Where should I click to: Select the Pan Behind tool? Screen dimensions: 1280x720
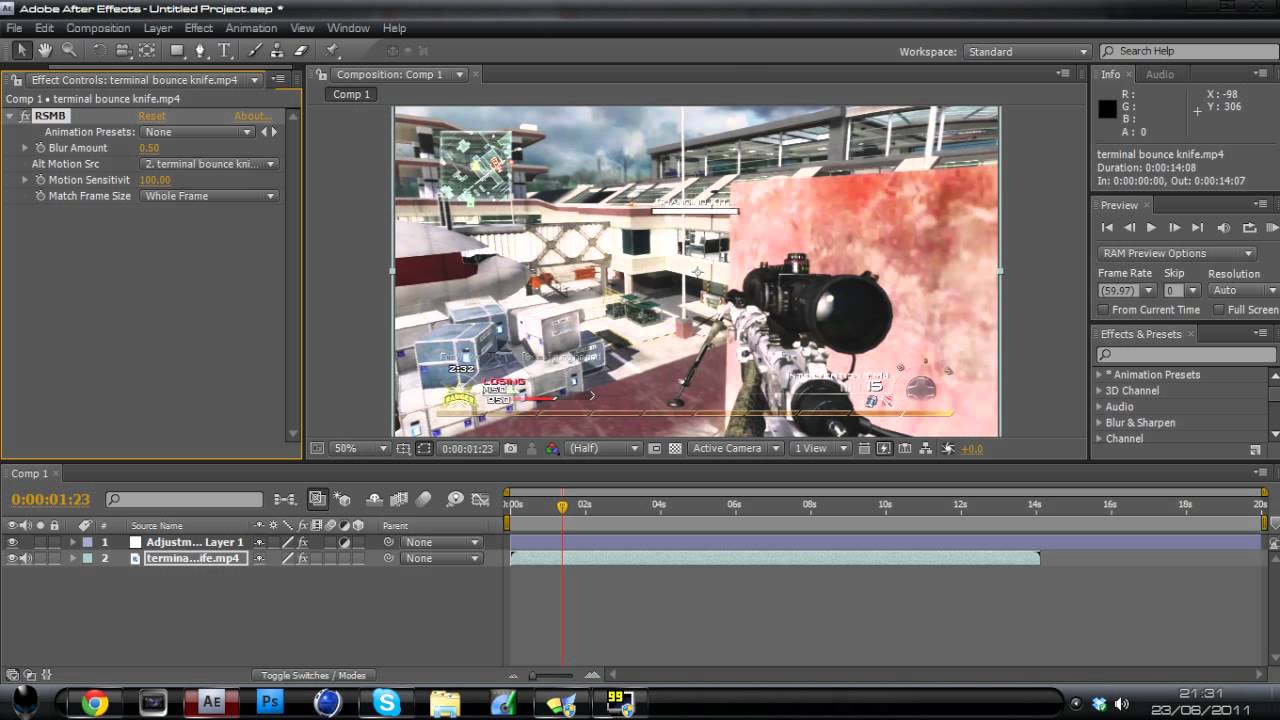coord(147,50)
